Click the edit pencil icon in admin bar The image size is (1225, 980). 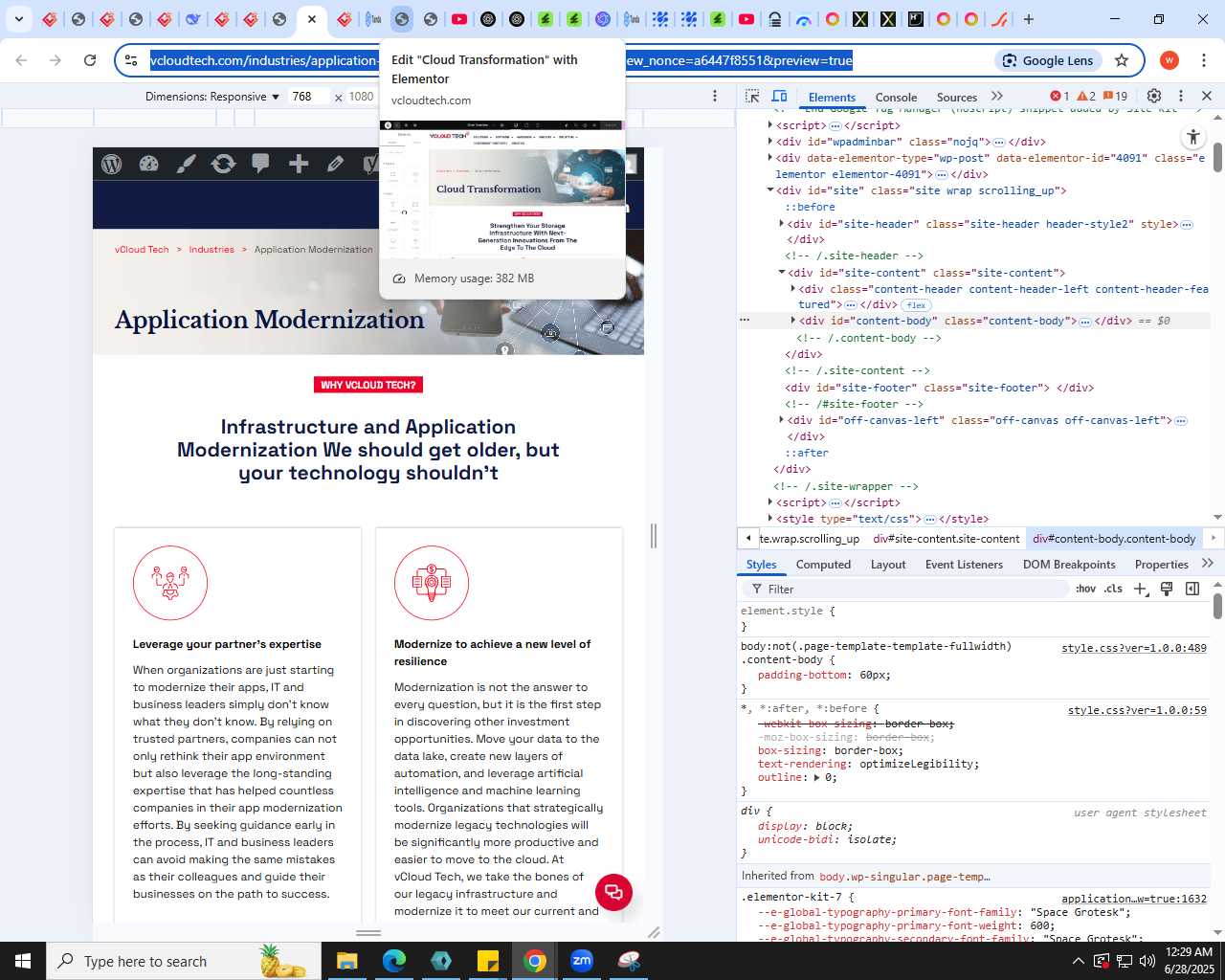click(x=335, y=164)
